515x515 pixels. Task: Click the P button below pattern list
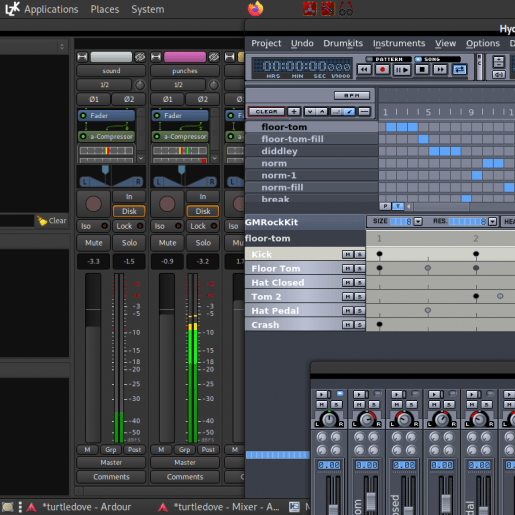pyautogui.click(x=385, y=206)
